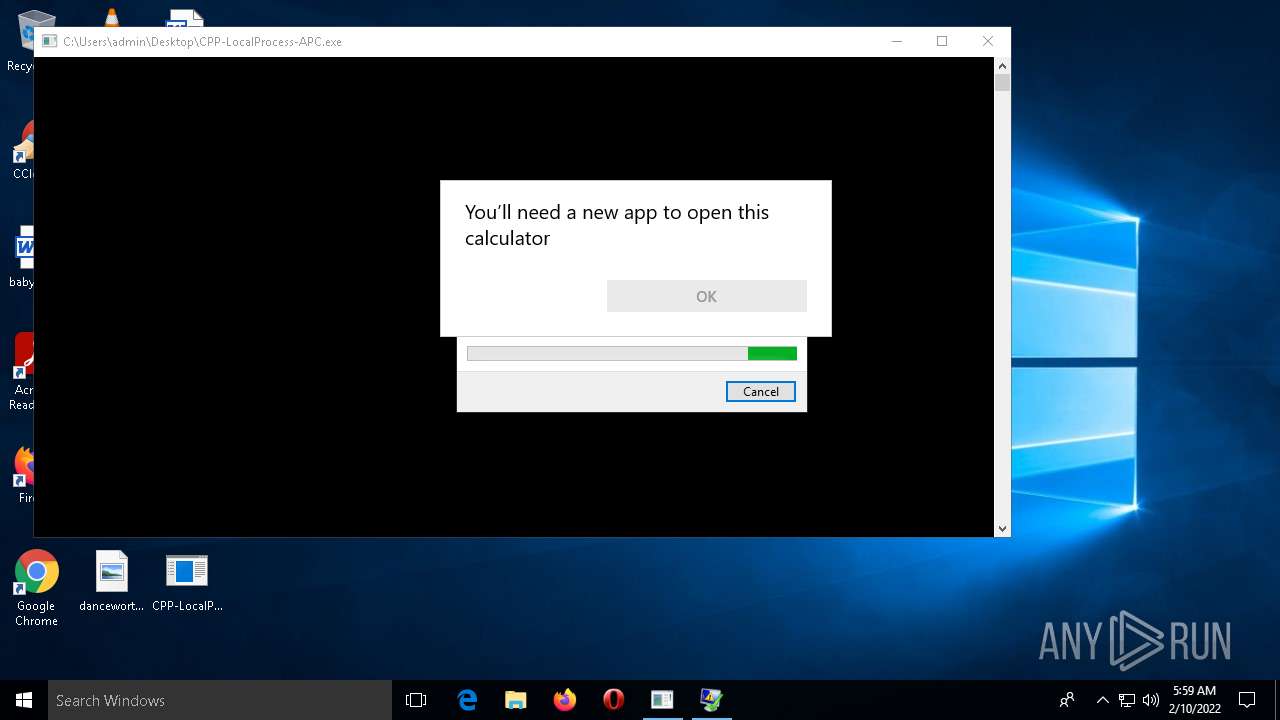Viewport: 1280px width, 720px height.
Task: Close the CPP-LocalProcess-APC console window
Action: tap(988, 41)
